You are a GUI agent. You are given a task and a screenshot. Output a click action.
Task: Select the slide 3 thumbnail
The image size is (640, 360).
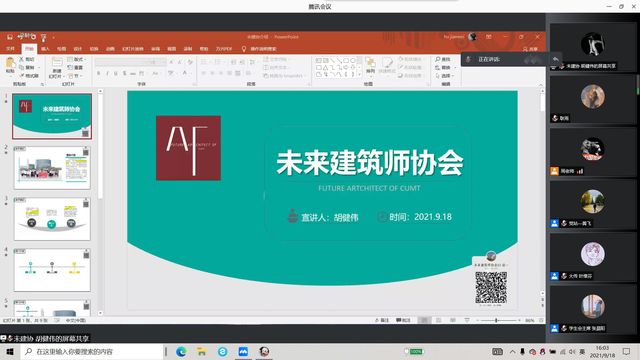click(52, 219)
